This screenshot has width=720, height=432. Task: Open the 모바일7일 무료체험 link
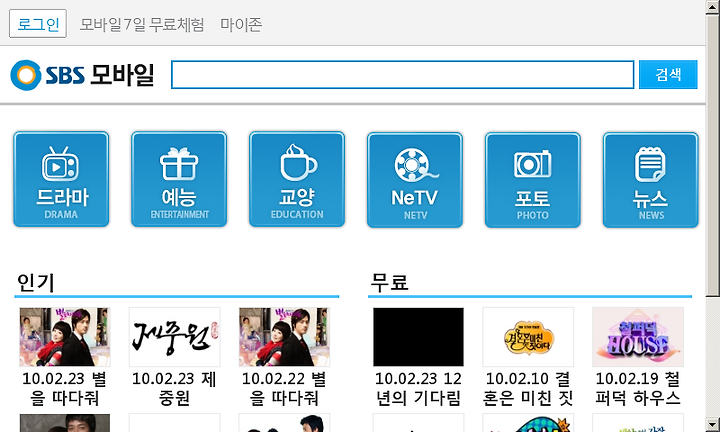142,24
